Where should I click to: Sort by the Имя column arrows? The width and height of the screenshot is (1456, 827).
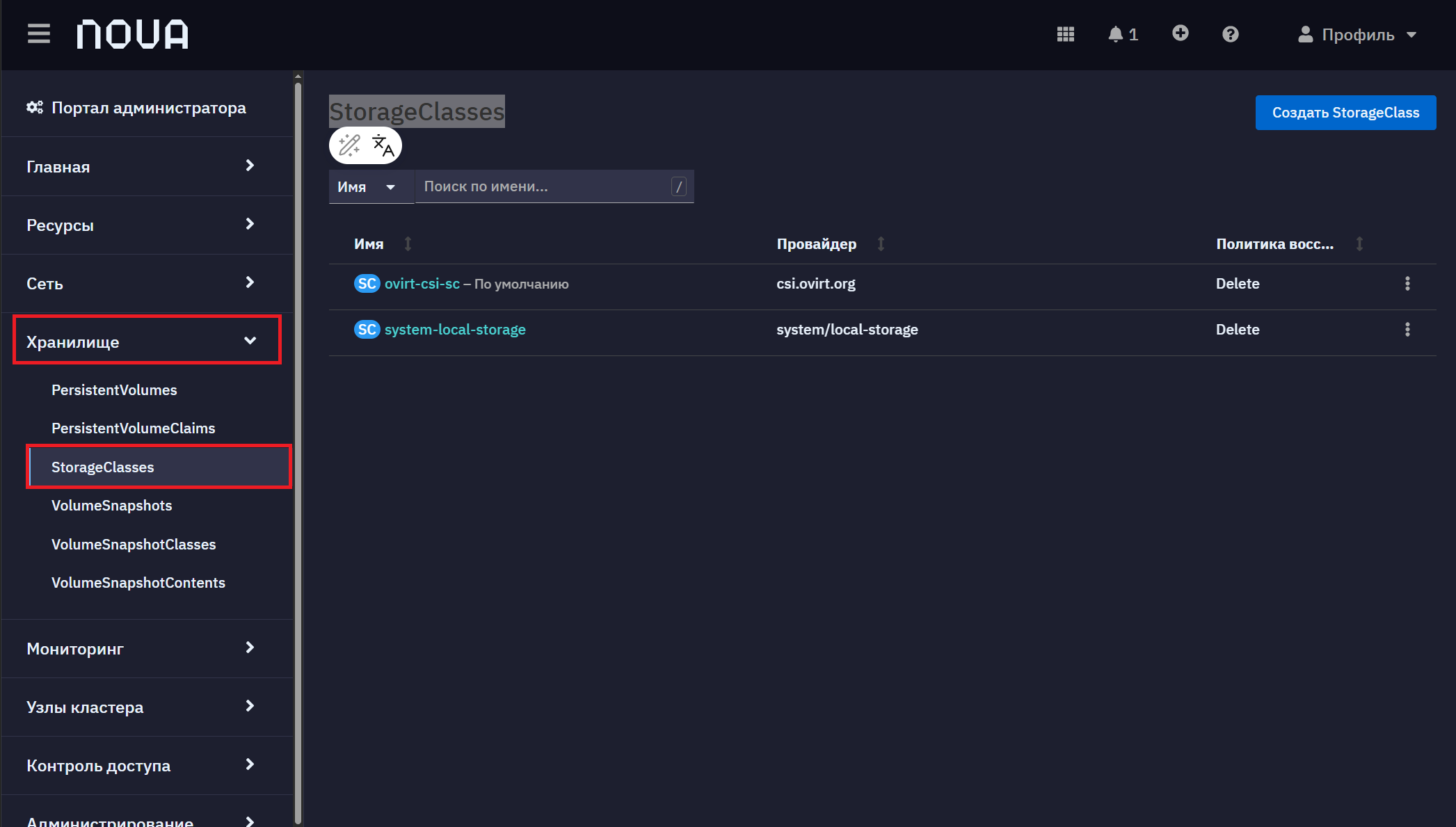408,244
